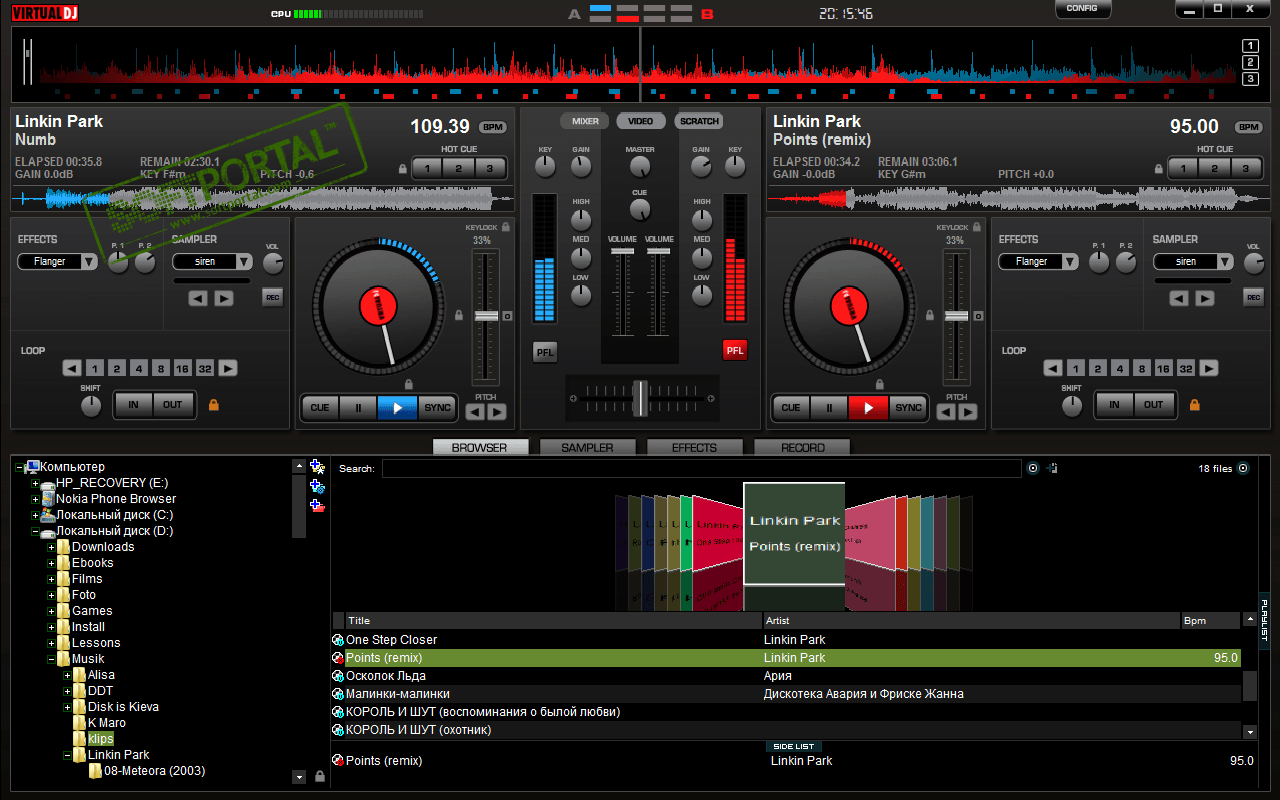Toggle the left deck BPM button
Screen dimensions: 1280x800
point(493,127)
